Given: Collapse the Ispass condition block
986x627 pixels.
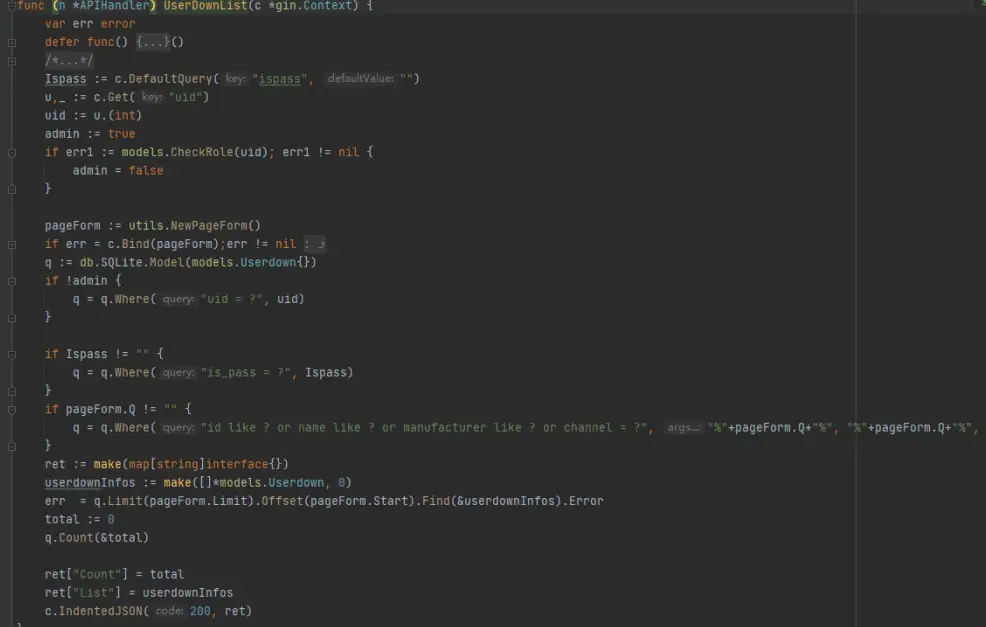Looking at the screenshot, I should click(12, 354).
